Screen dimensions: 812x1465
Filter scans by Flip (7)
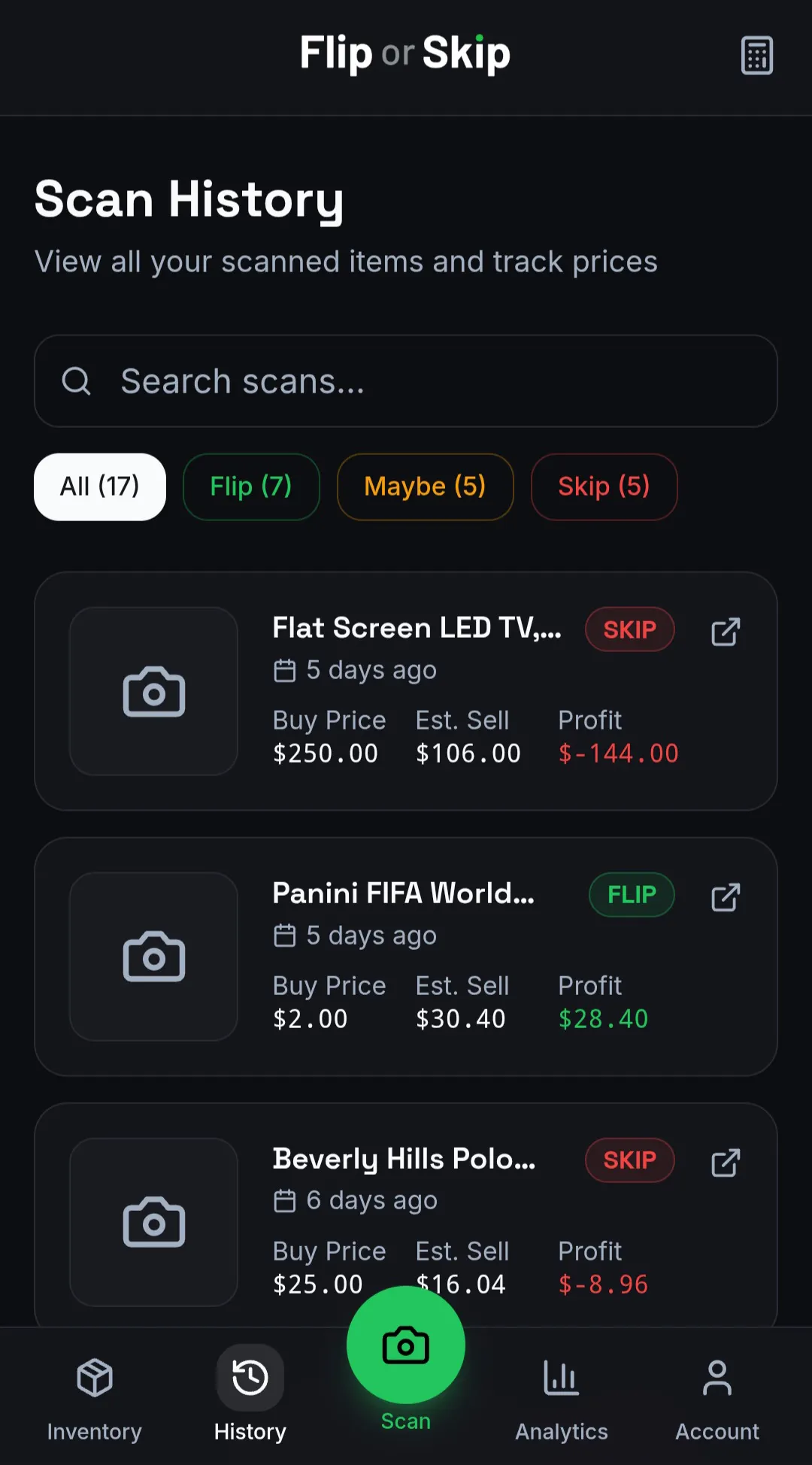point(251,487)
